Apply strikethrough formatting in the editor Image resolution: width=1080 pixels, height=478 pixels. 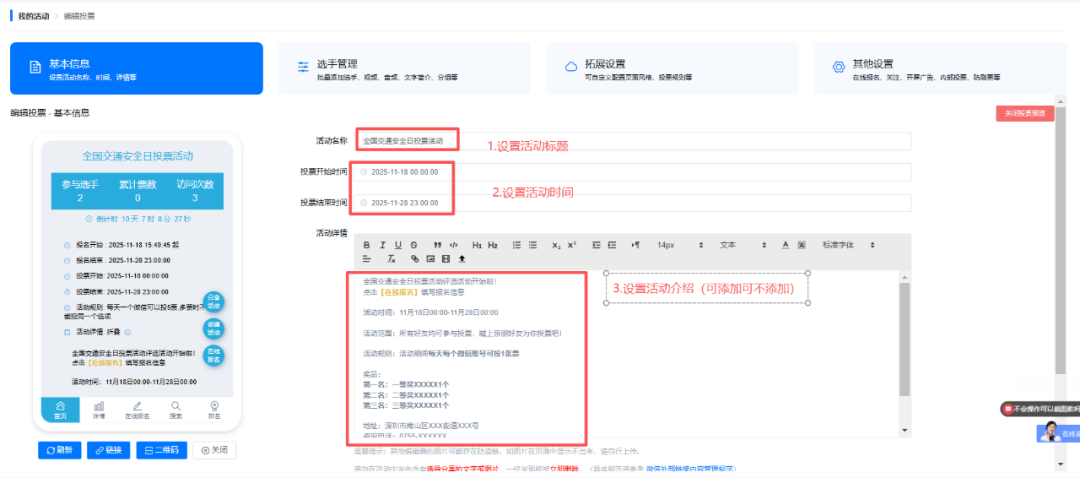413,245
